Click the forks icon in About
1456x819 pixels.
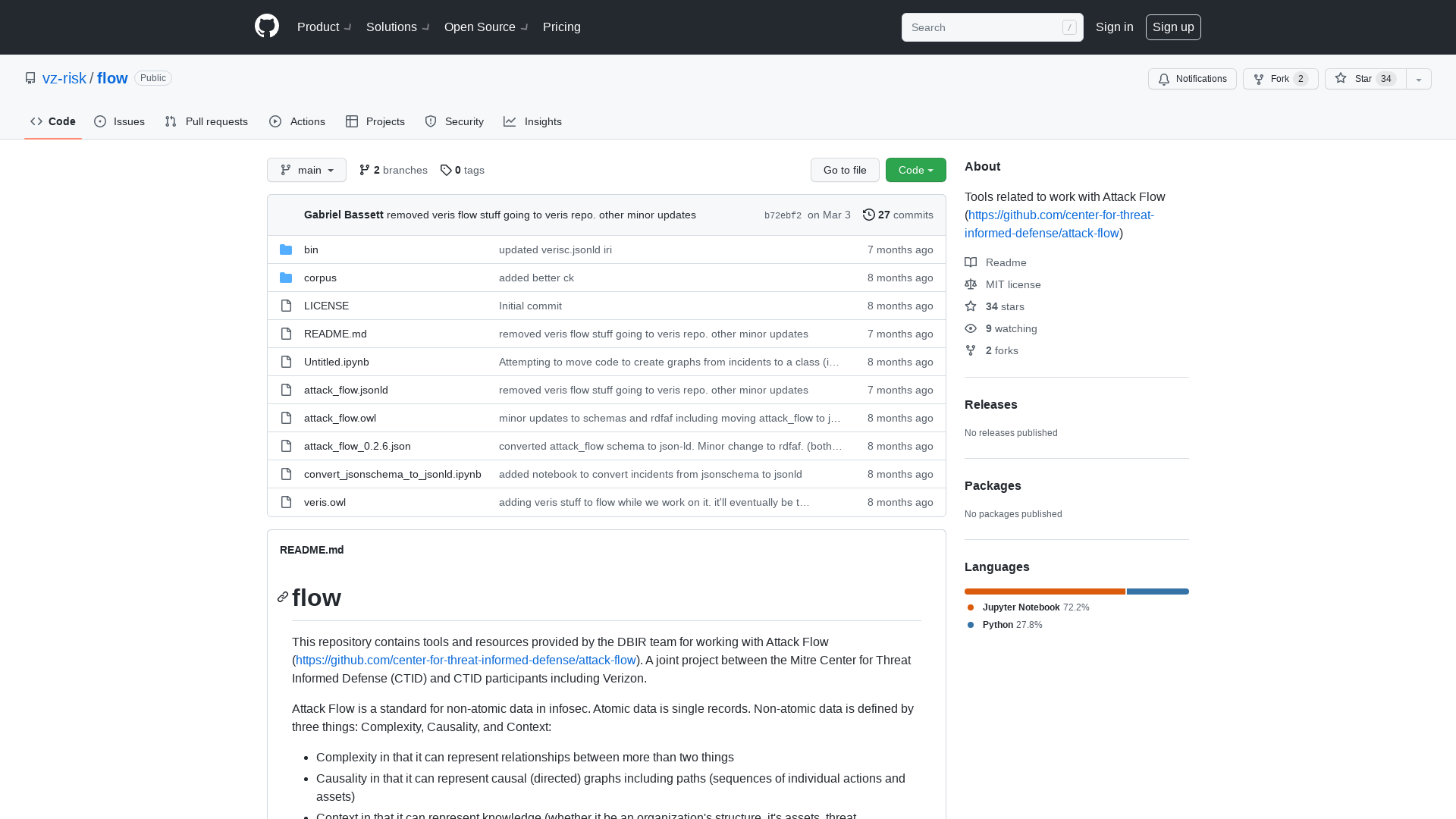[x=971, y=350]
